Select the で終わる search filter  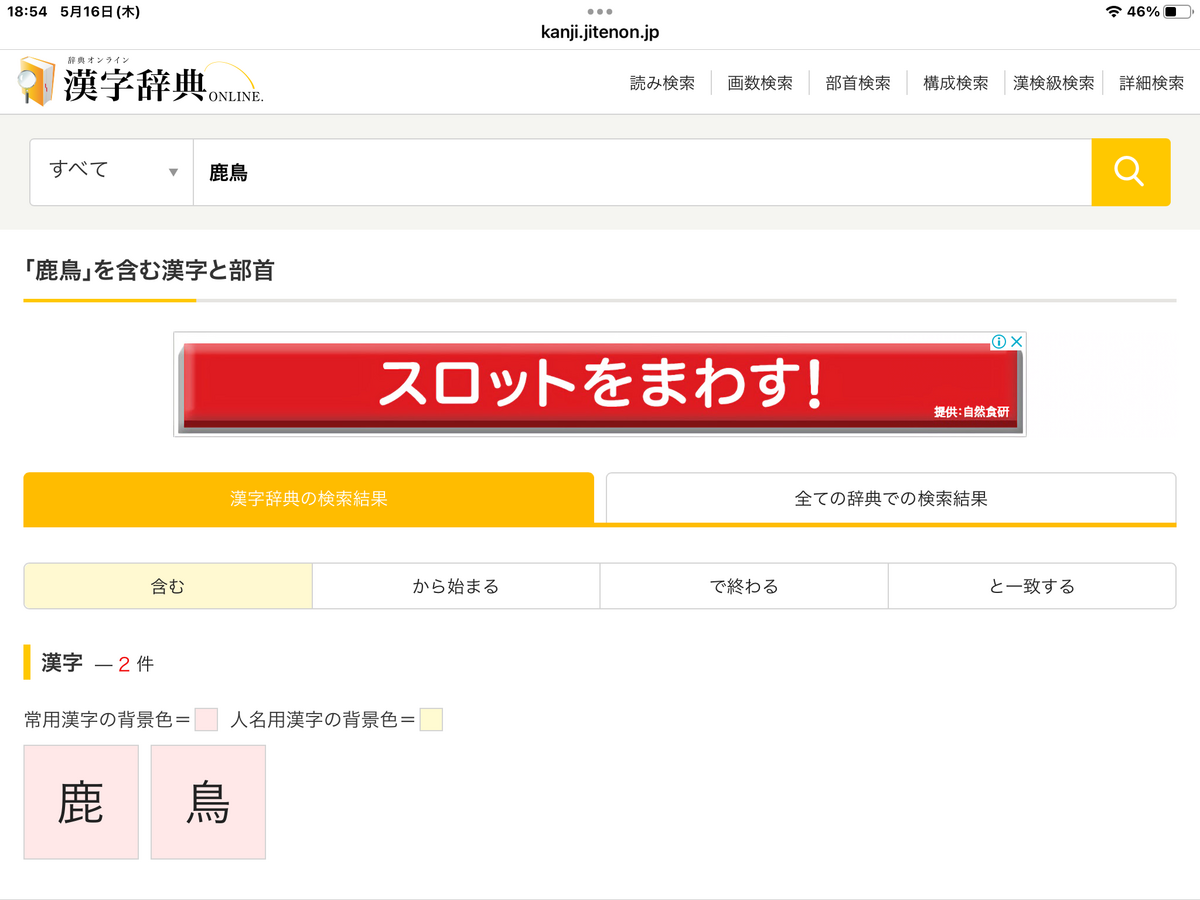743,585
